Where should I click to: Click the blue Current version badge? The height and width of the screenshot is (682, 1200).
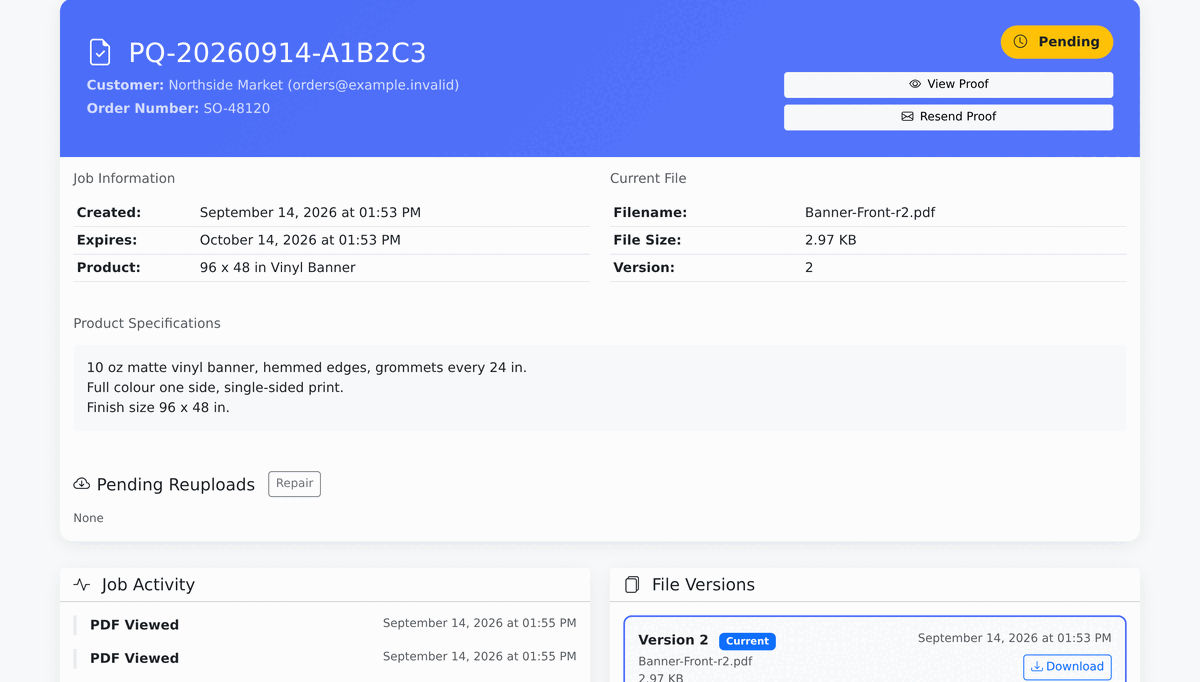click(x=747, y=641)
